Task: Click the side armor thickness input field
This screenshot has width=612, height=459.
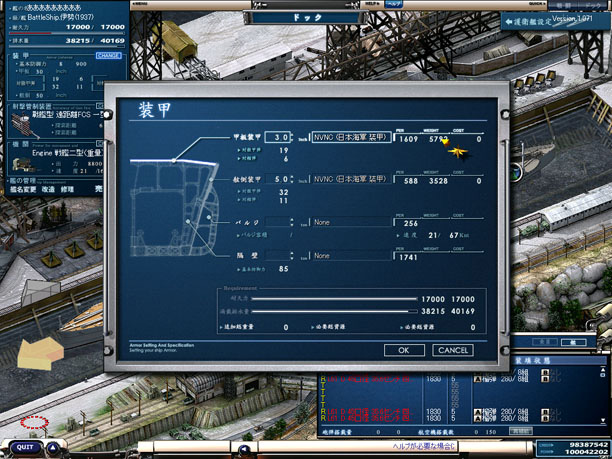Action: point(277,179)
